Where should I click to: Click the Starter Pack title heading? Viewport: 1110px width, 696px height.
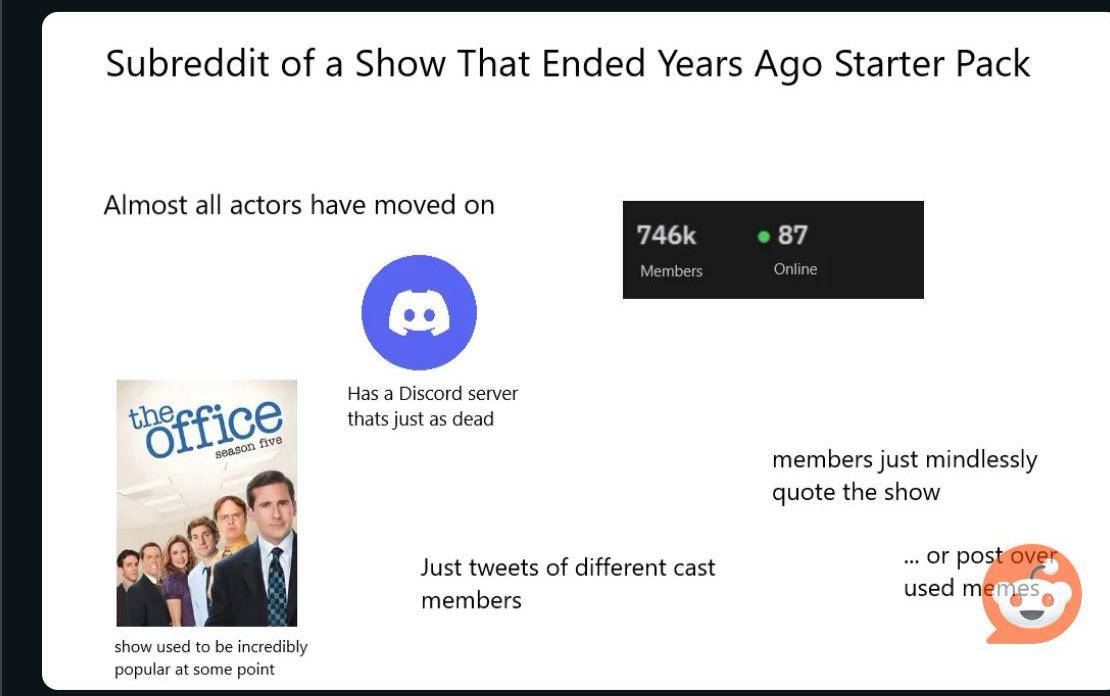click(x=567, y=64)
